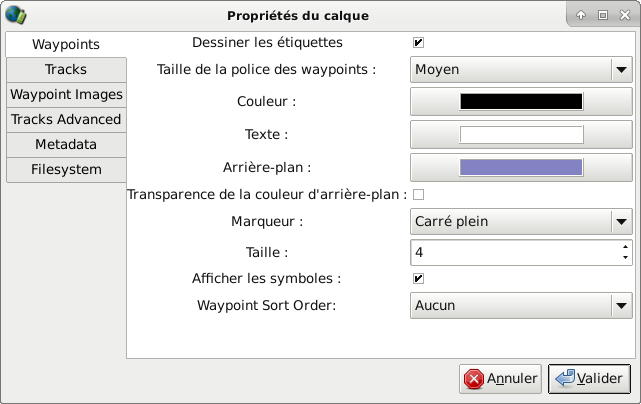The height and width of the screenshot is (404, 641).
Task: Enable background color transparency checkbox
Action: pyautogui.click(x=418, y=194)
